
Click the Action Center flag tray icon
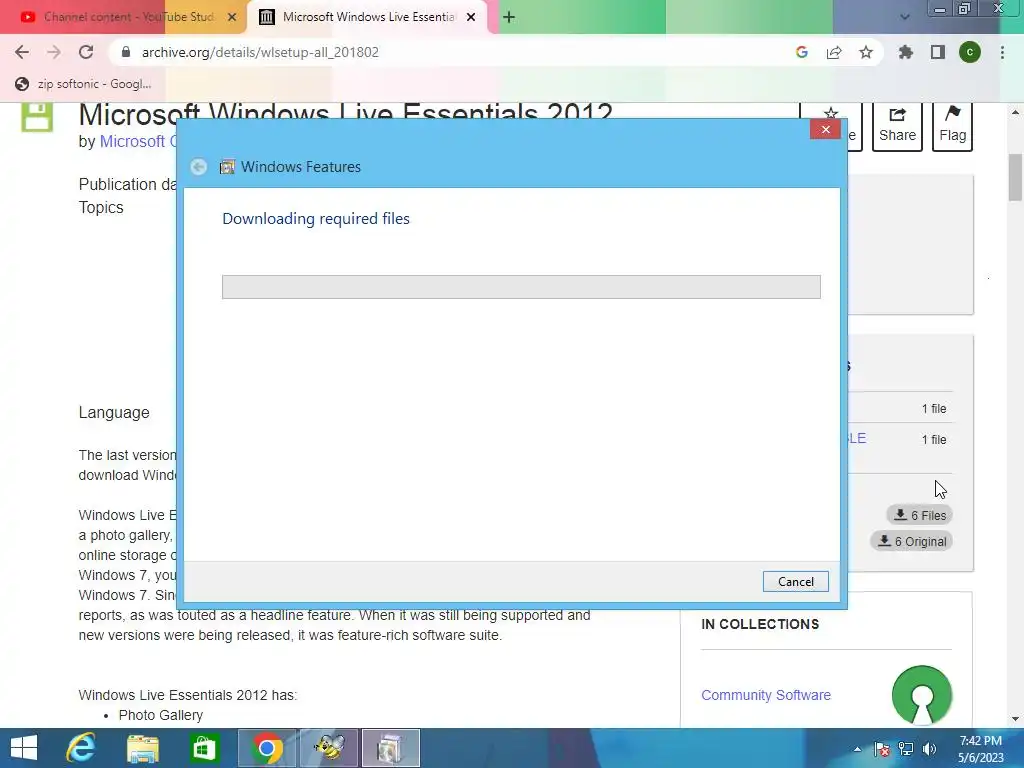(882, 749)
